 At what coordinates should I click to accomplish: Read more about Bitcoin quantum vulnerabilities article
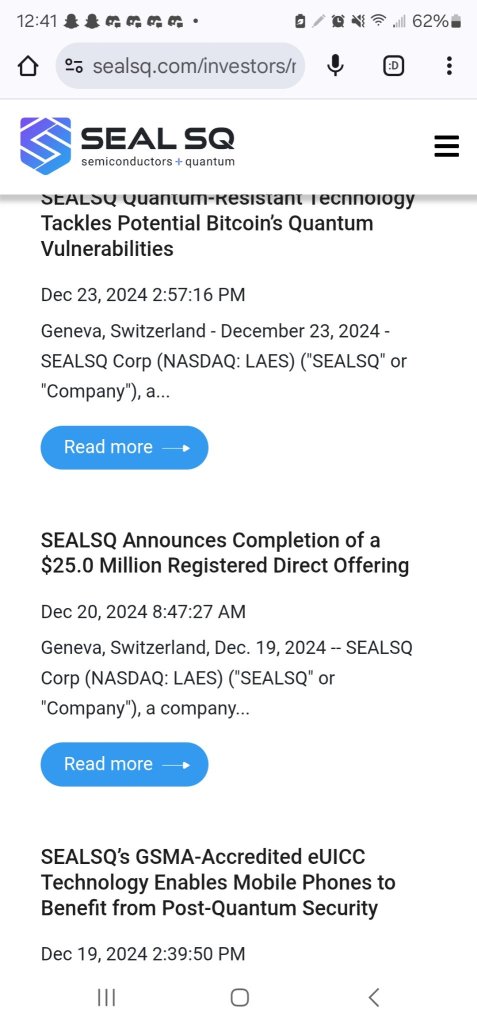[124, 447]
